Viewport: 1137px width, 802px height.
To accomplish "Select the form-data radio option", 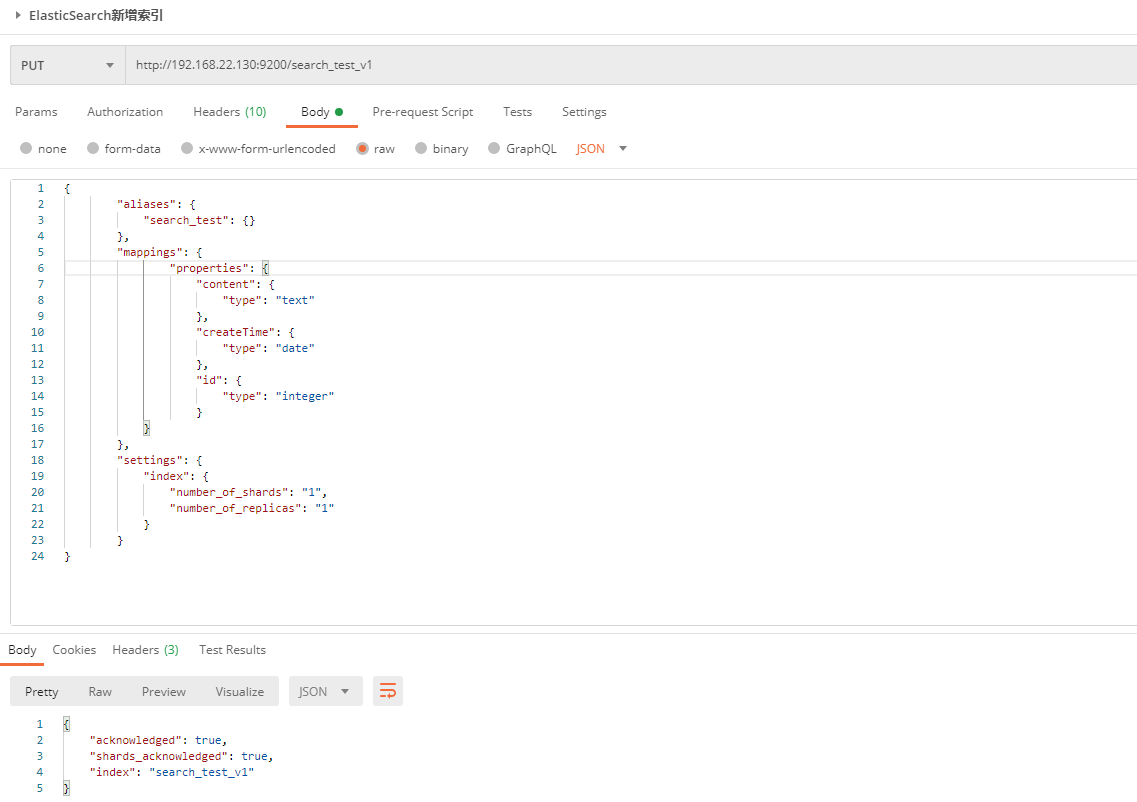I will (x=93, y=148).
